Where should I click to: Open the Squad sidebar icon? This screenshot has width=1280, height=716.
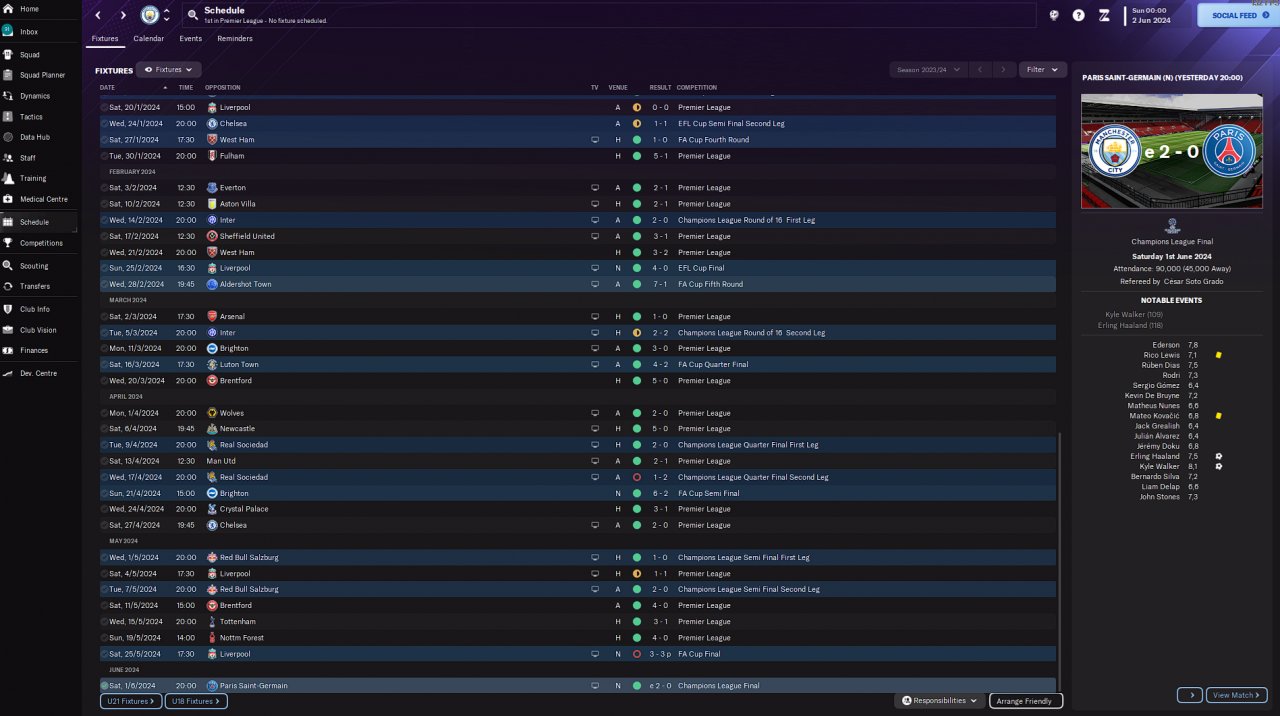9,55
